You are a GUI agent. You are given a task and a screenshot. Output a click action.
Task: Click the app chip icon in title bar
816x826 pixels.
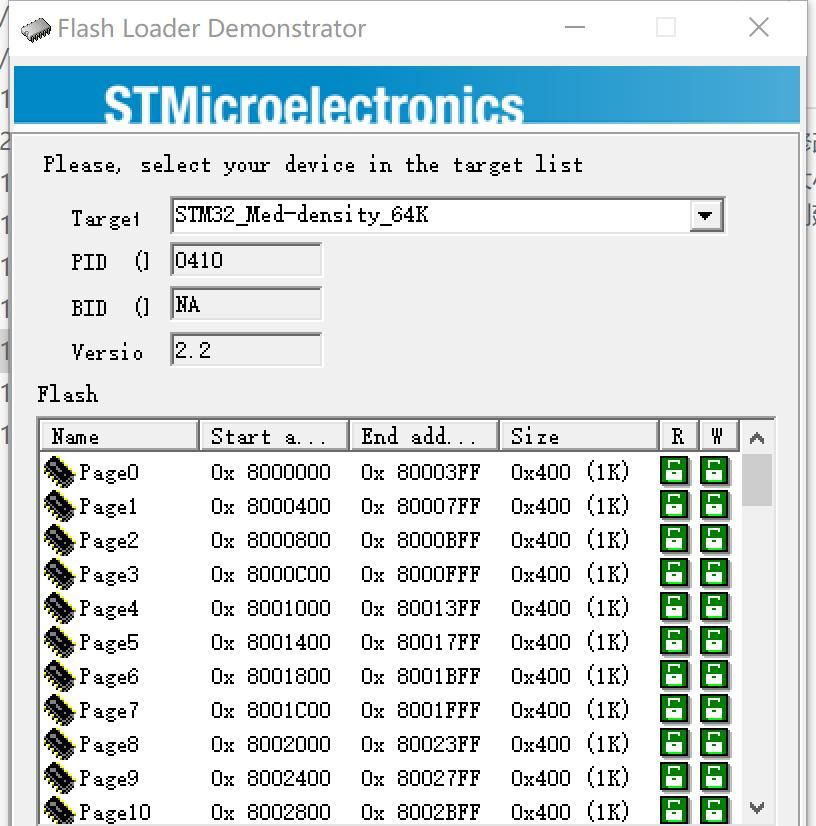click(36, 28)
